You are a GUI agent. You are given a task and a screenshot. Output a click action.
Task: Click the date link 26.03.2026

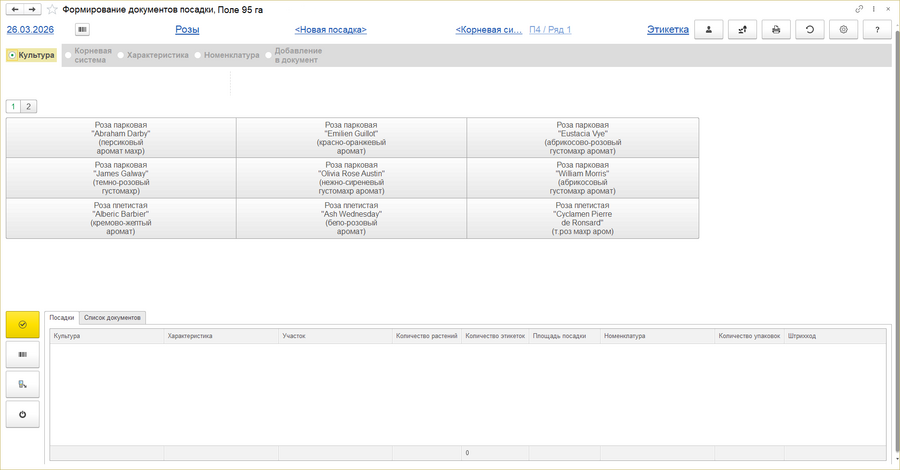tap(30, 30)
